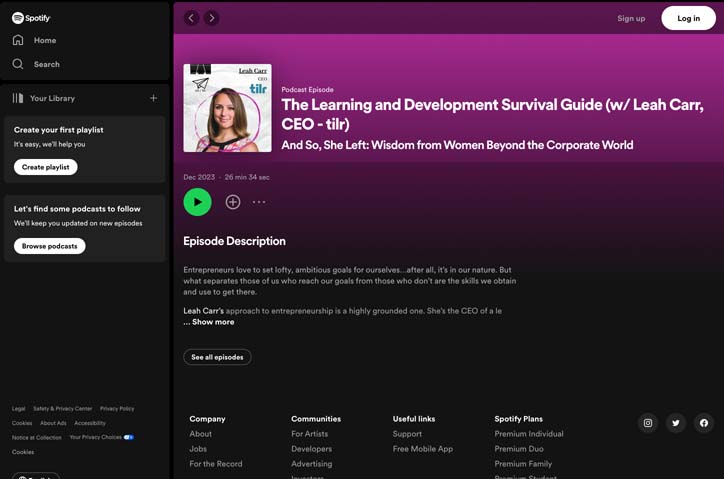Click Leah Carr's bold name in description
Viewport: 724px width, 479px height.
tap(203, 311)
